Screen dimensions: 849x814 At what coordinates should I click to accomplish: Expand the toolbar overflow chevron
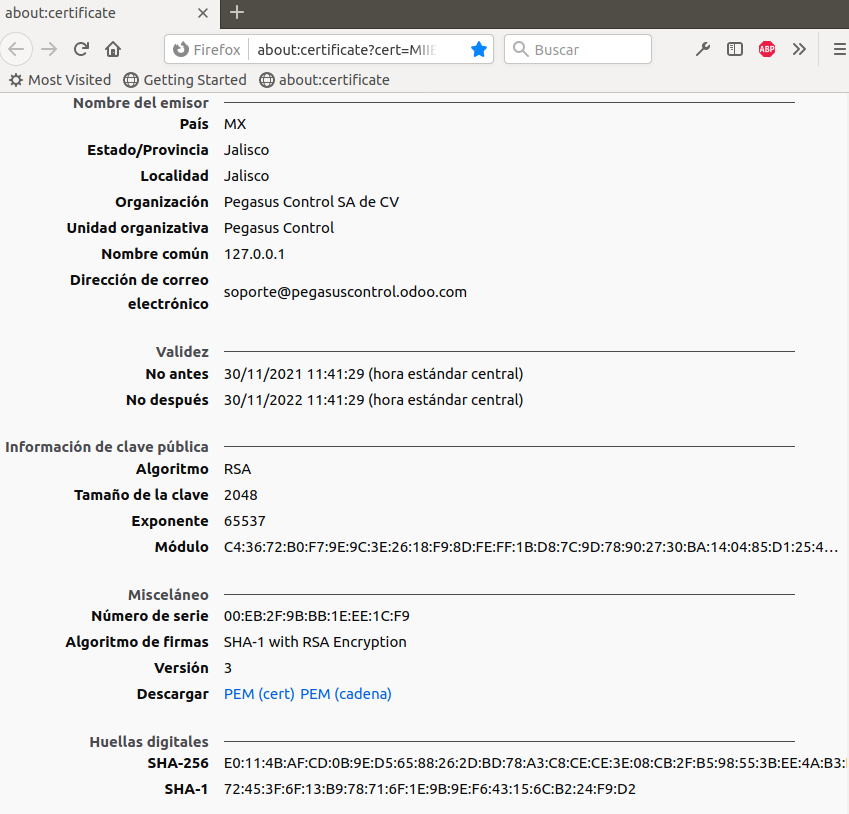pos(798,48)
